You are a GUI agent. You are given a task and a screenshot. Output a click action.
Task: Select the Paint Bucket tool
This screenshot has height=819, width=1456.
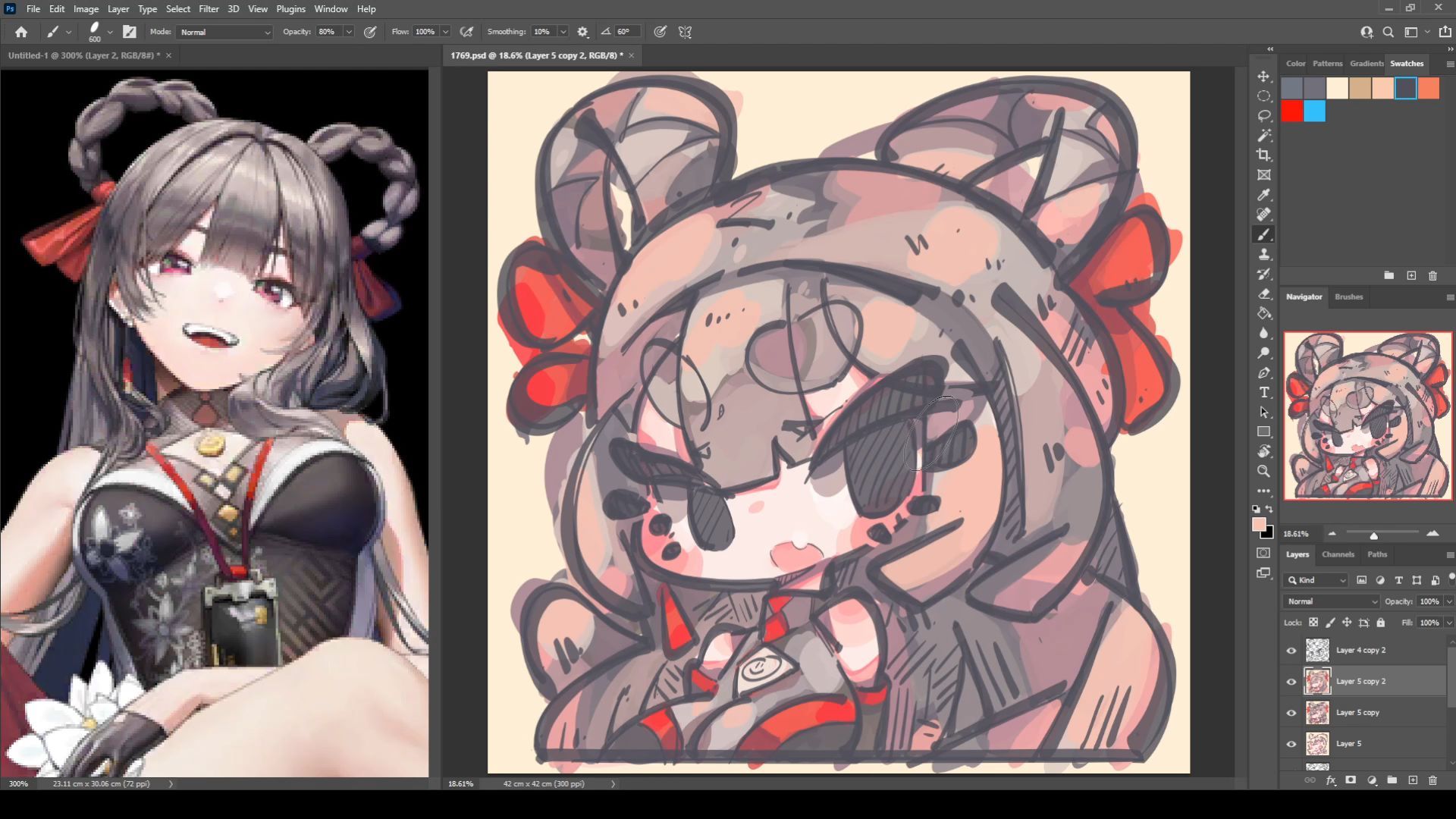(1264, 314)
